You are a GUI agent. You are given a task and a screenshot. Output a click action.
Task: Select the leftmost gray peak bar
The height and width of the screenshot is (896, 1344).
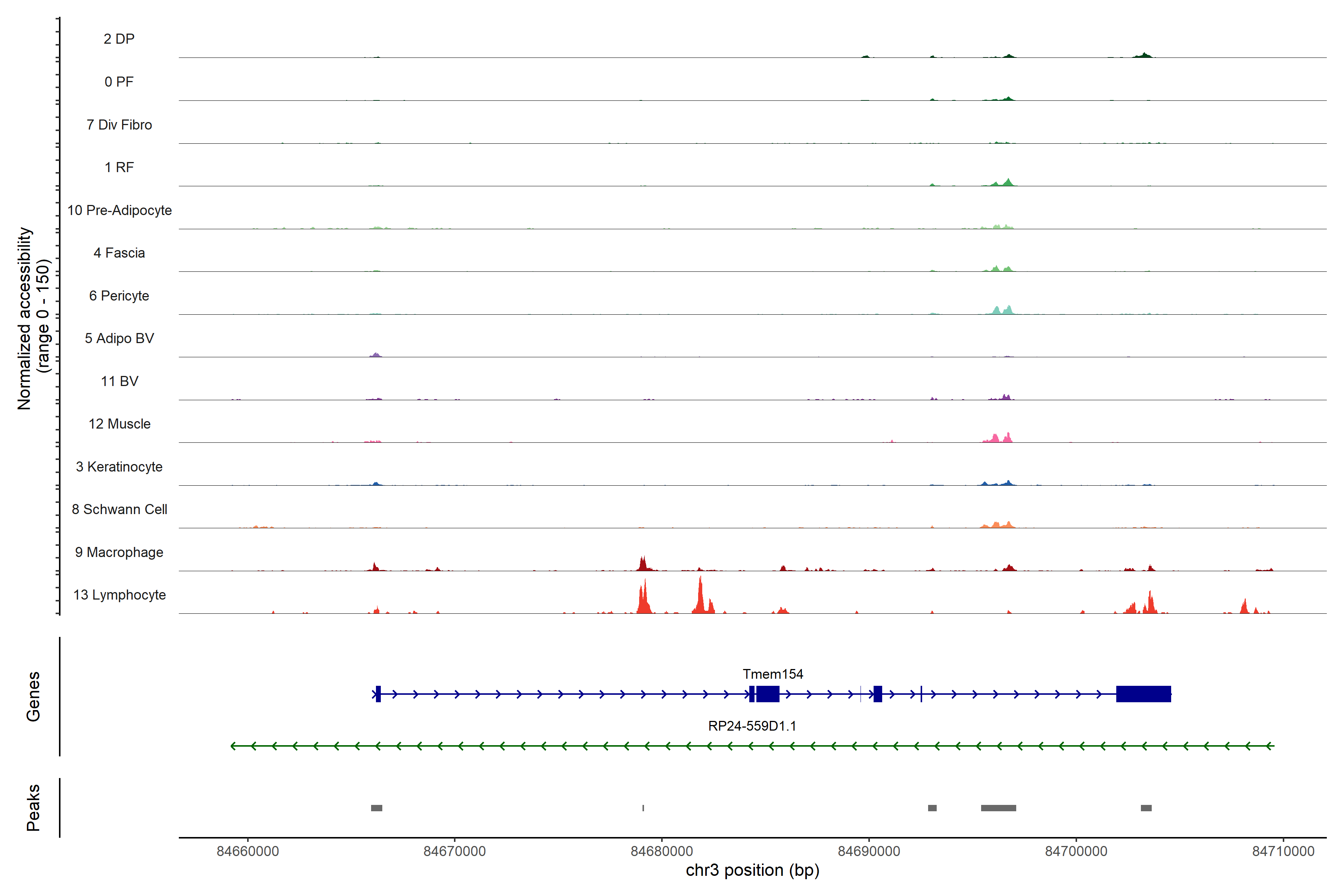[377, 808]
